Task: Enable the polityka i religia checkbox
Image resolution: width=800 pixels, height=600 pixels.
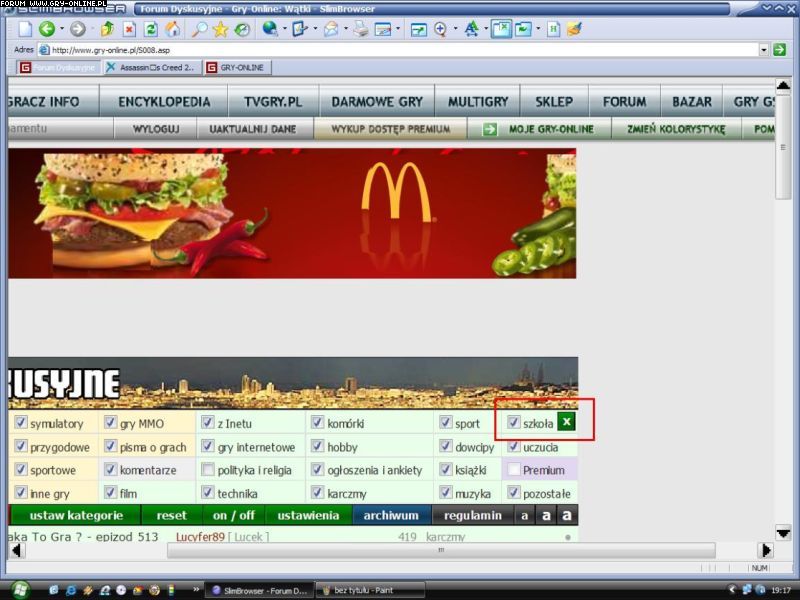Action: point(208,470)
